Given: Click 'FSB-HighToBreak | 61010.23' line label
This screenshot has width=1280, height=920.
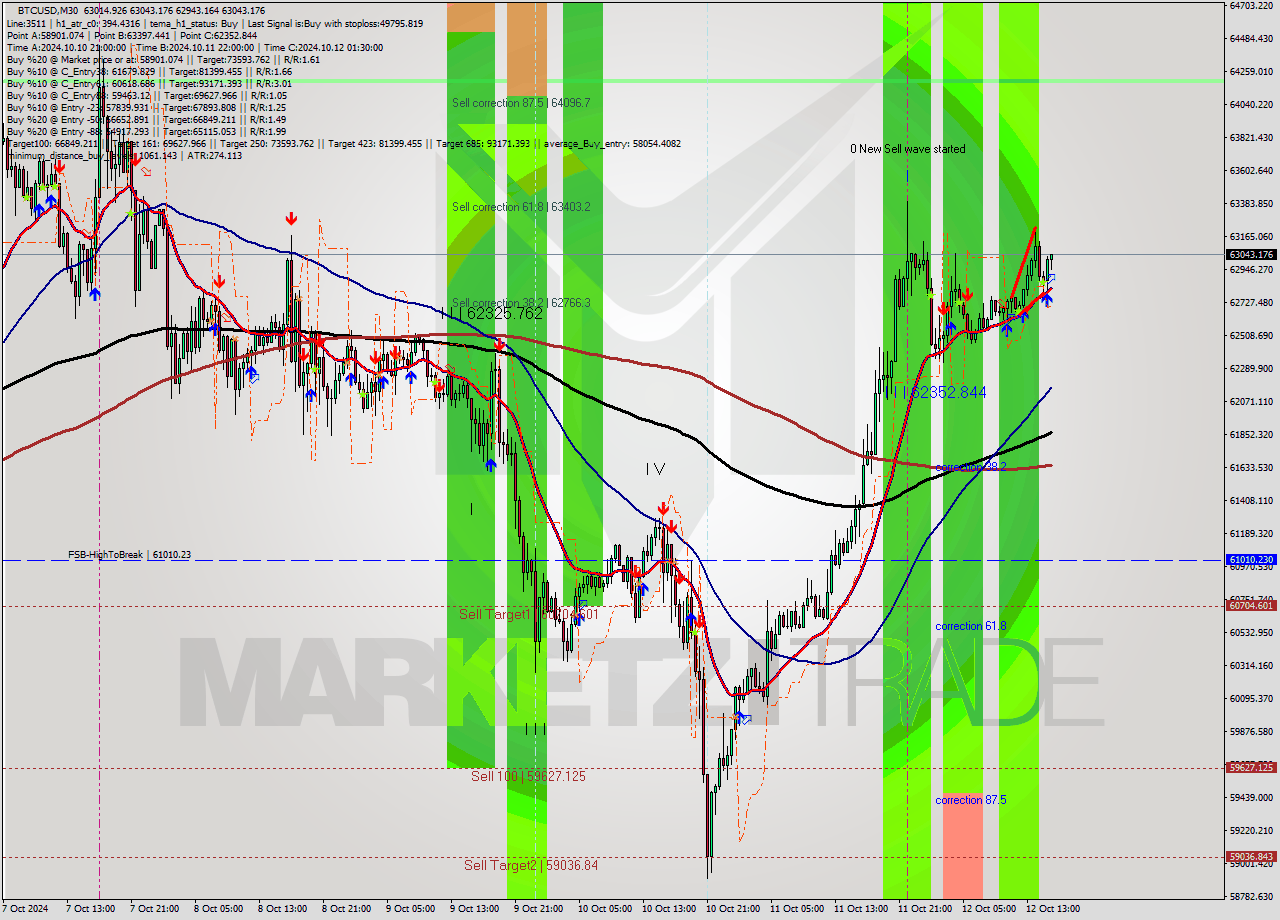Looking at the screenshot, I should 129,554.
